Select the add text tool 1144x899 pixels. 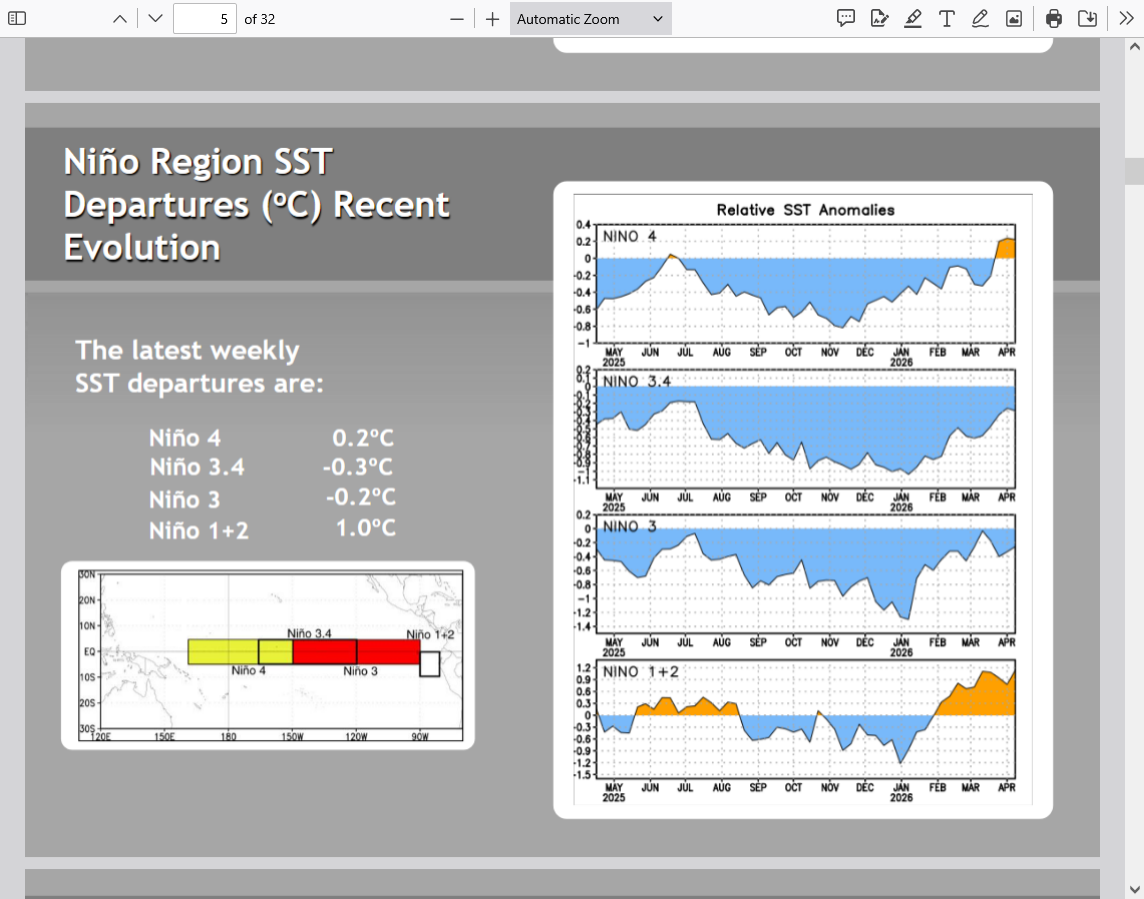tap(946, 18)
